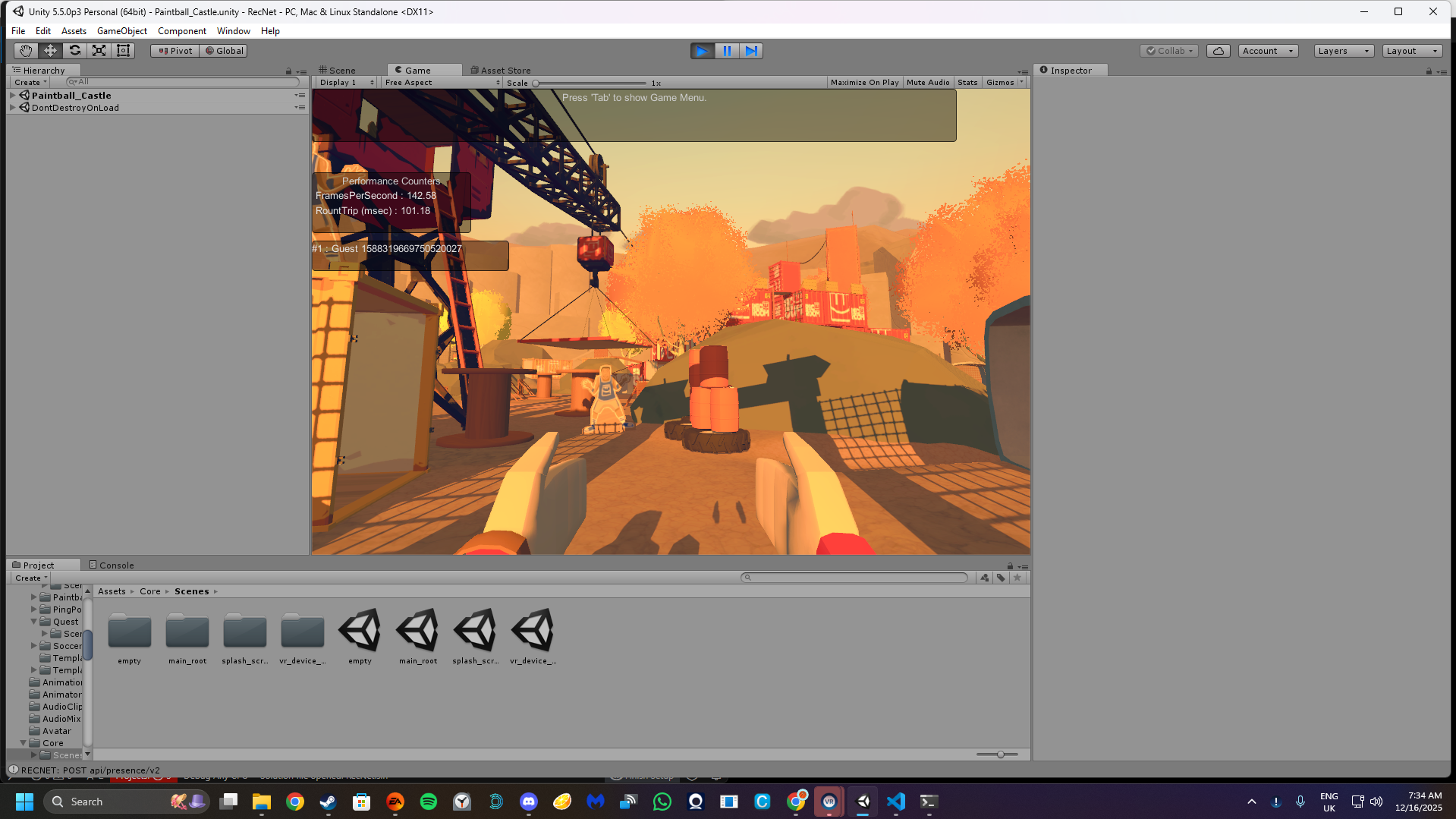Screen dimensions: 1456x819
Task: Open the GameObject menu
Action: tap(122, 31)
